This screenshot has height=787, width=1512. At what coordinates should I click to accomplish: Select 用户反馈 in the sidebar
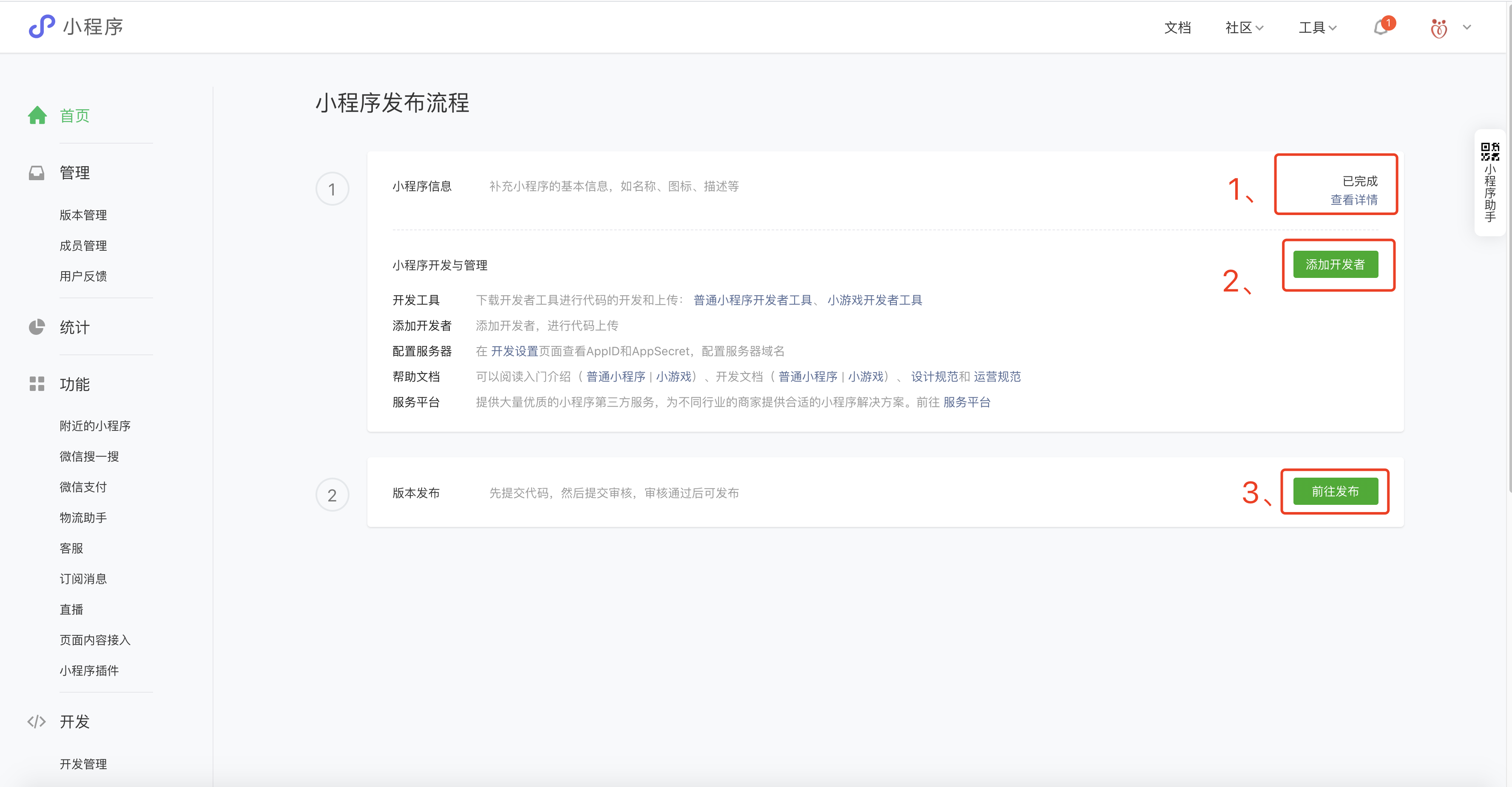(x=83, y=276)
